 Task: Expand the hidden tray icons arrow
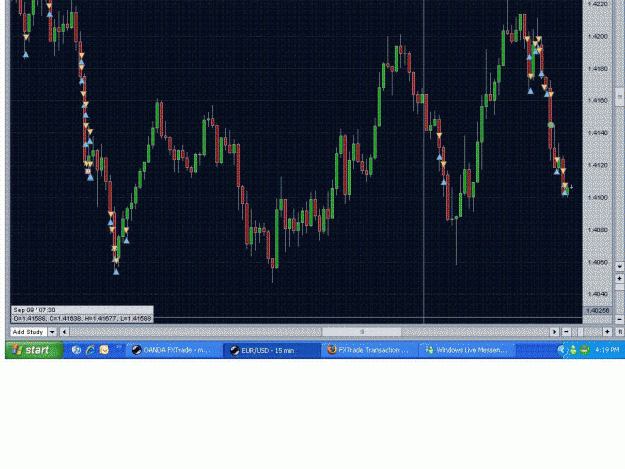coord(561,350)
